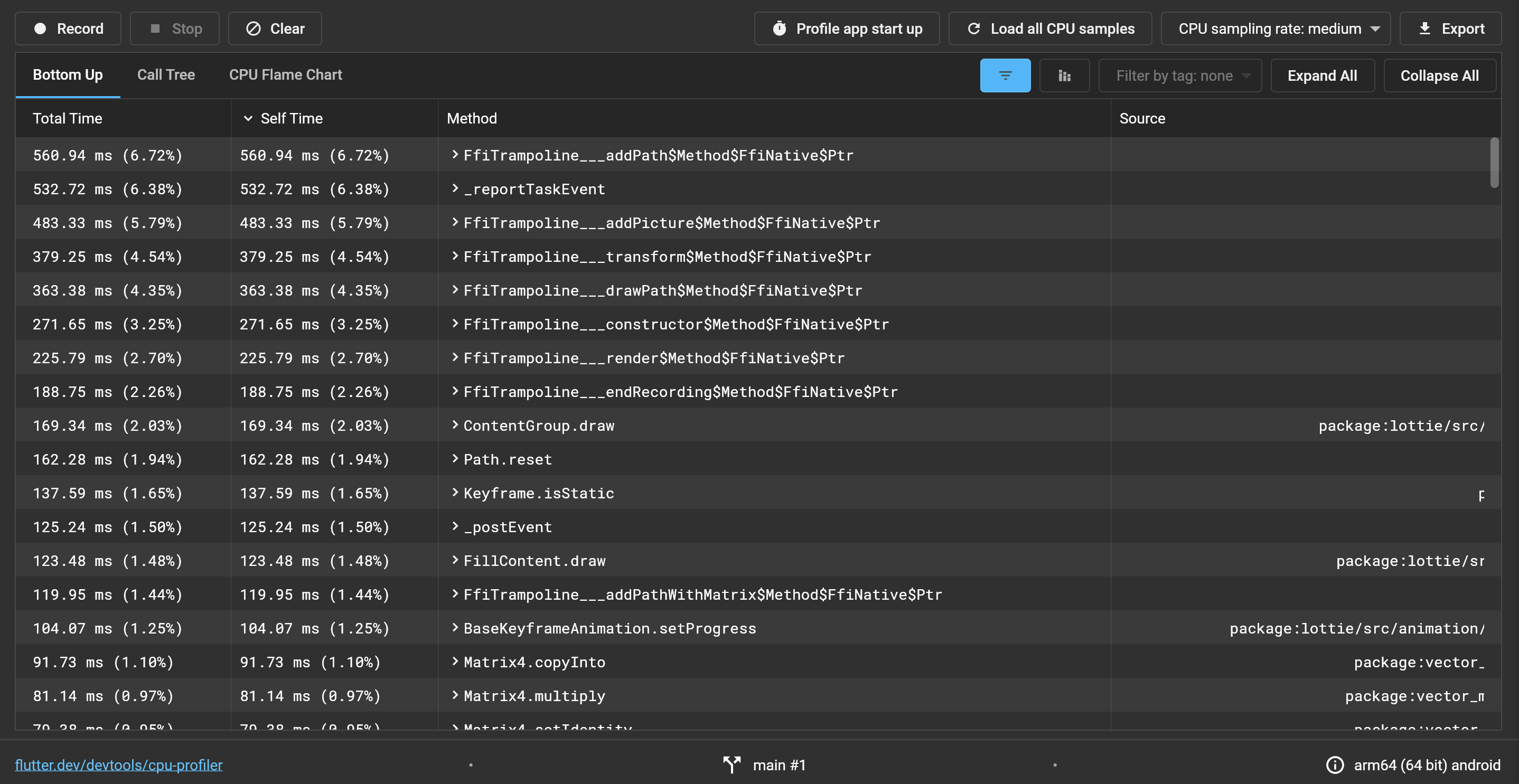Click Profile app start up
This screenshot has width=1519, height=784.
pos(847,29)
